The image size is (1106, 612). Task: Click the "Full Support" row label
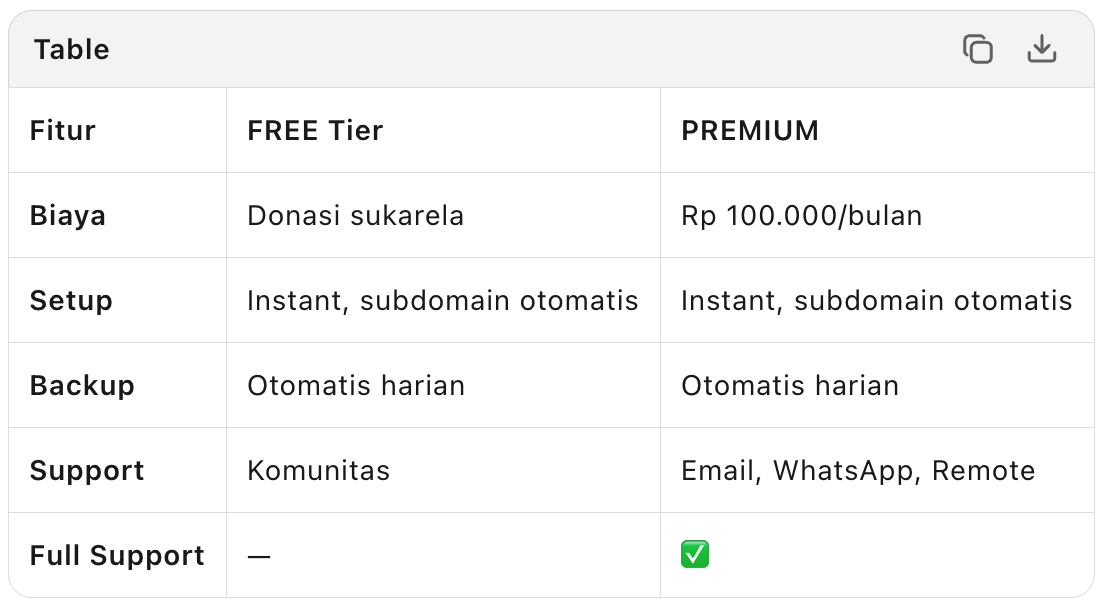tap(117, 555)
